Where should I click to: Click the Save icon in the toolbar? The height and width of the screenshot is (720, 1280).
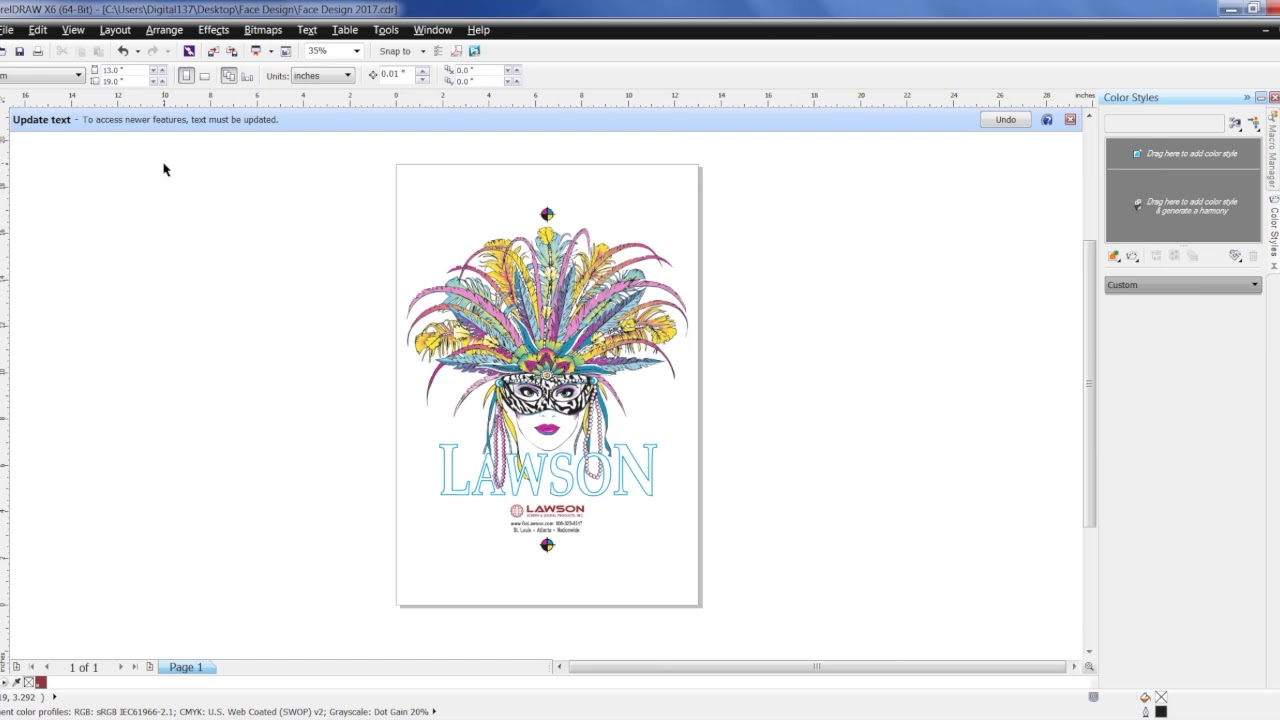click(19, 51)
